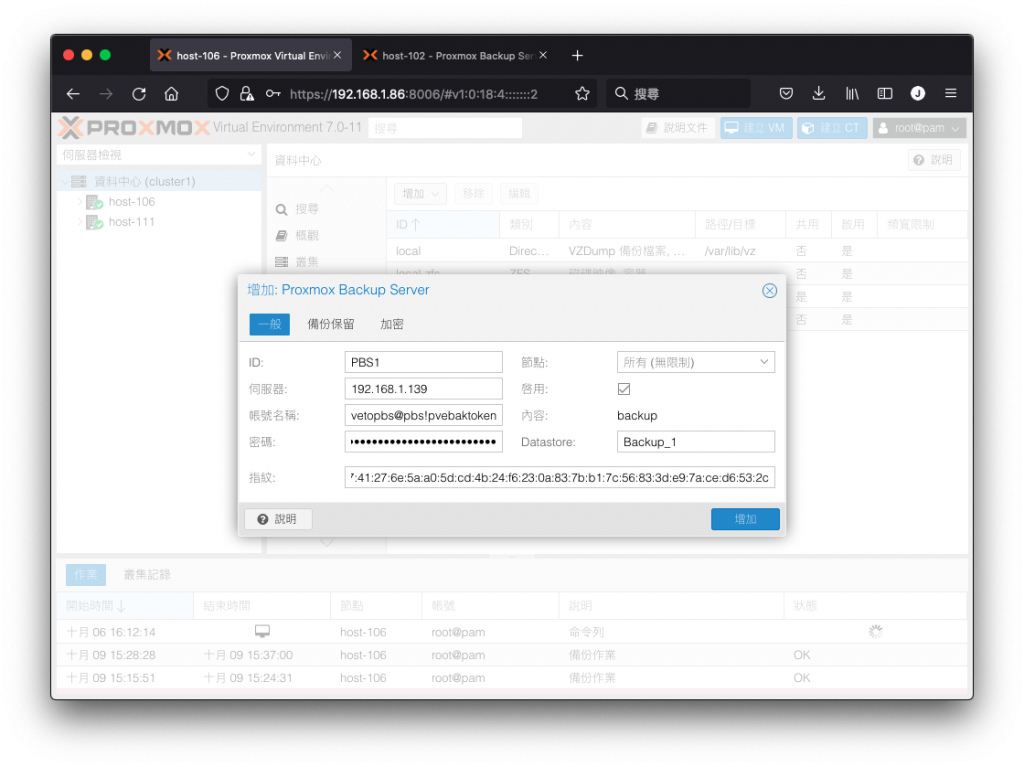Select the 叢集記錄 cluster log tab
The image size is (1024, 767).
click(147, 575)
